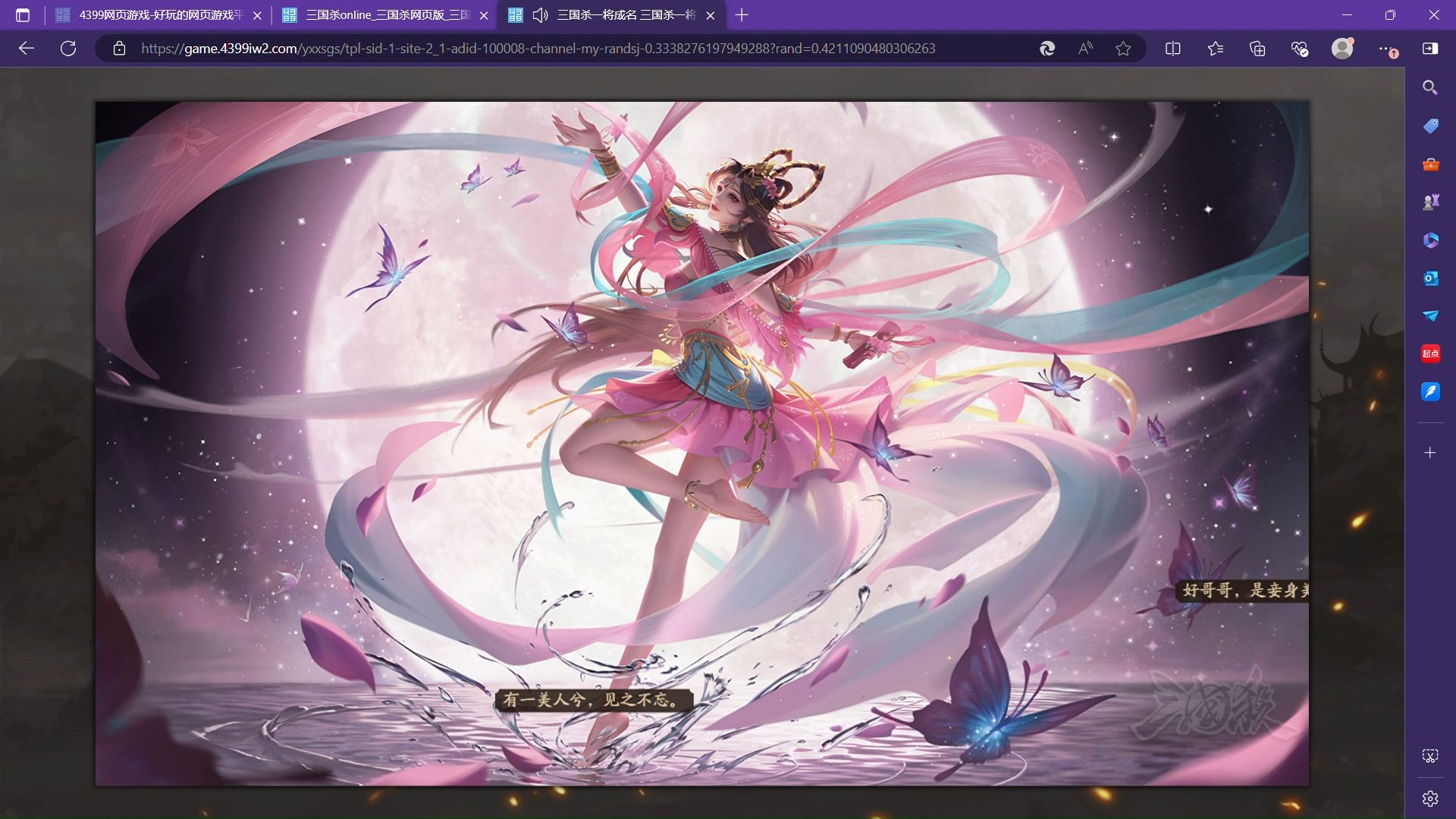
Task: Open the tab actions menu icon
Action: tap(23, 15)
